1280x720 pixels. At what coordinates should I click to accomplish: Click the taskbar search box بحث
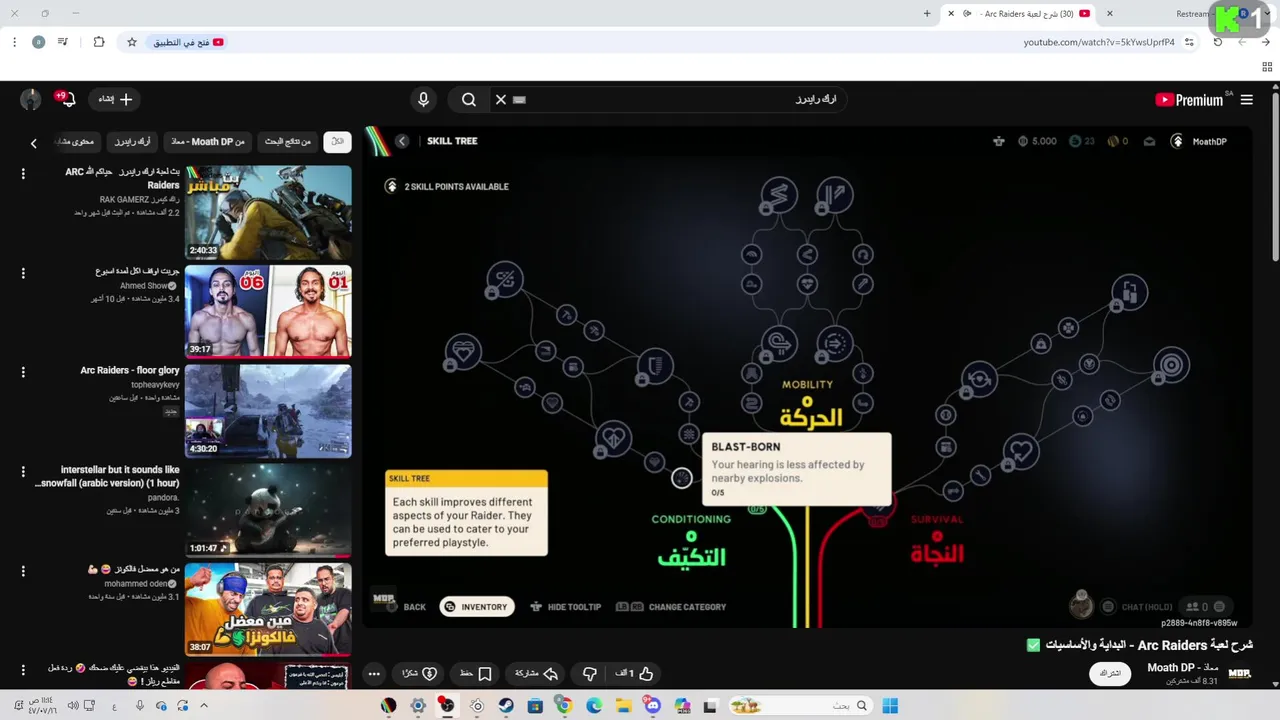[x=800, y=706]
